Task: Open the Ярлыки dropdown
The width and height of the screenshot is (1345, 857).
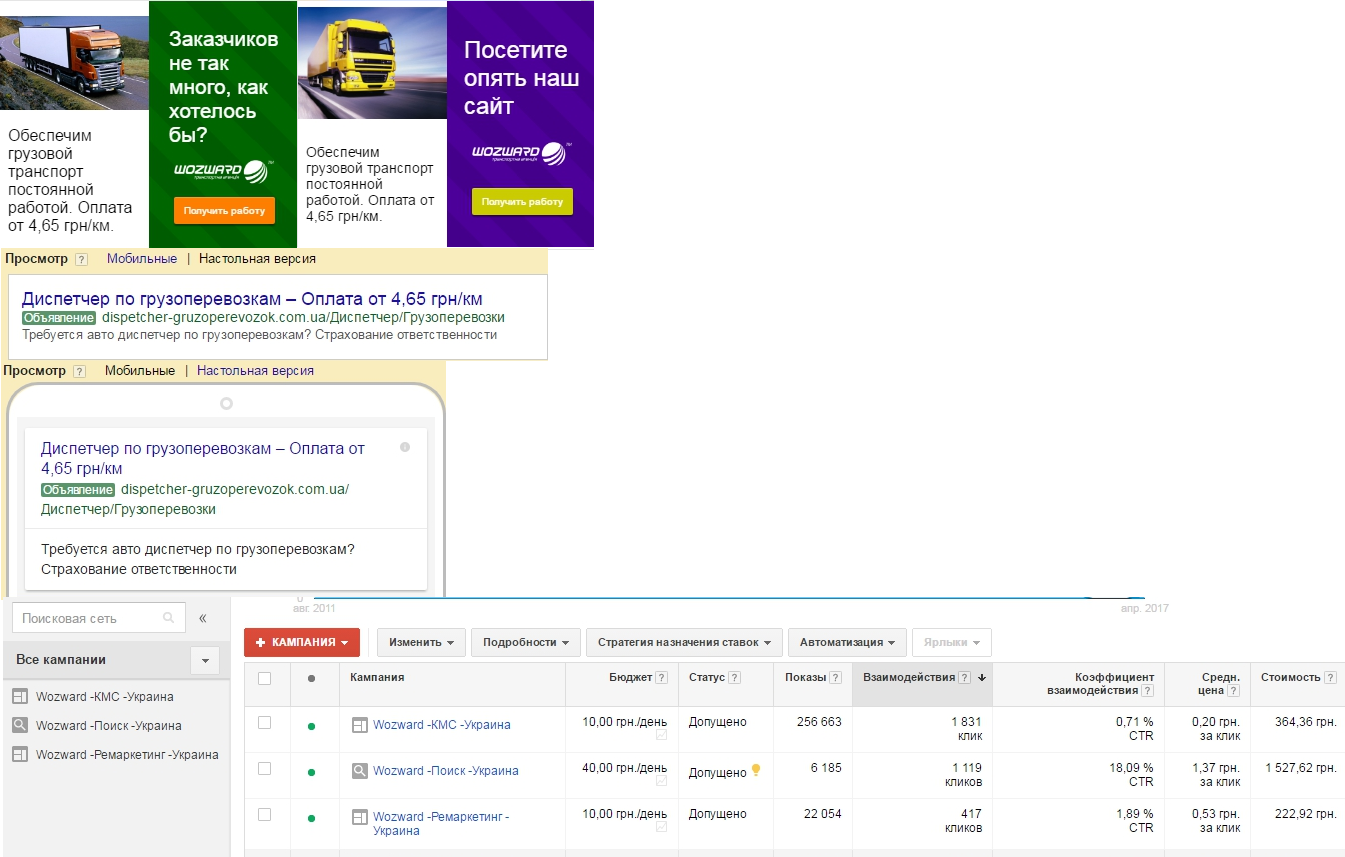Action: coord(952,642)
